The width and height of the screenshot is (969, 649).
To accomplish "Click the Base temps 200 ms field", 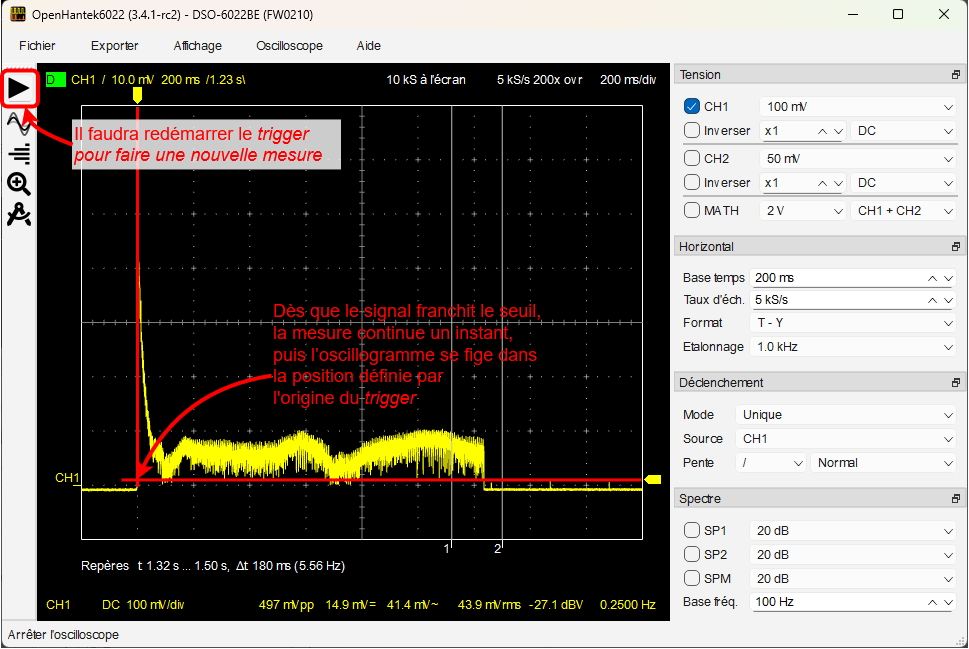I will 853,278.
